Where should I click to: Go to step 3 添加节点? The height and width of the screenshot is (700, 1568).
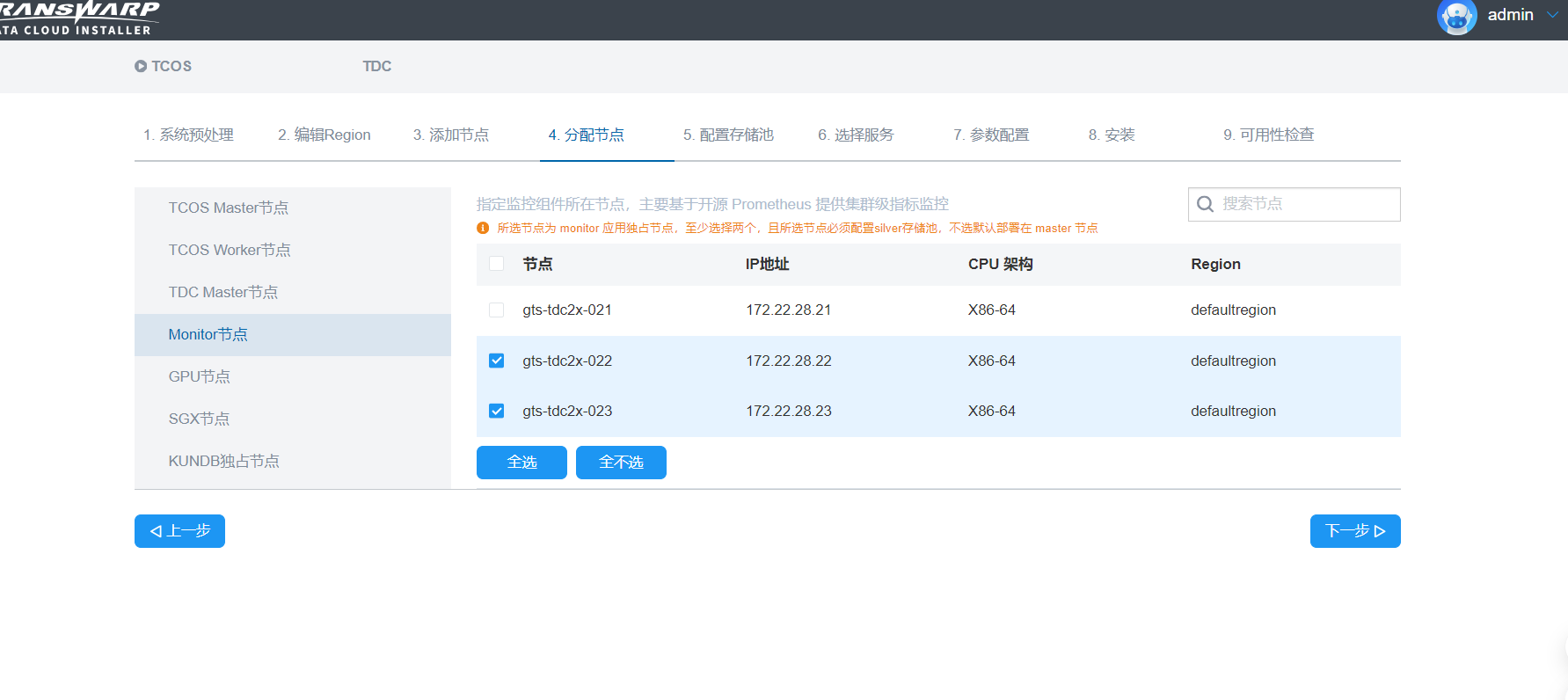click(451, 135)
